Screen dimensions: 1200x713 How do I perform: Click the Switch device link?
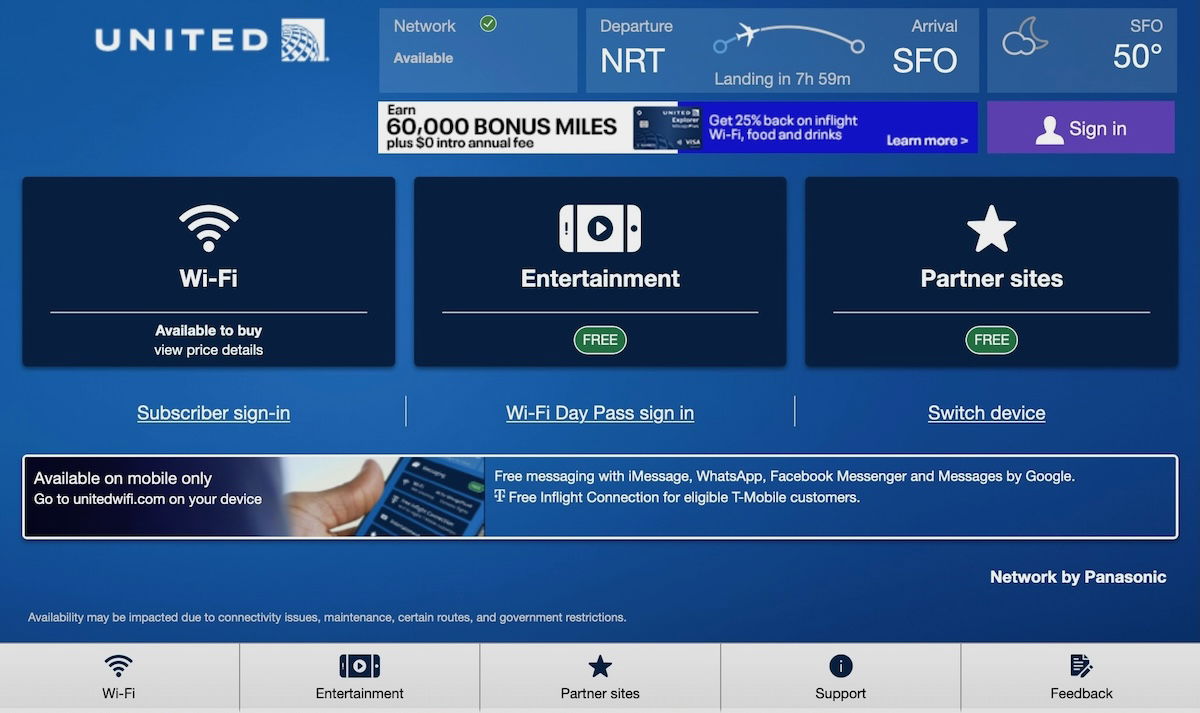tap(987, 413)
